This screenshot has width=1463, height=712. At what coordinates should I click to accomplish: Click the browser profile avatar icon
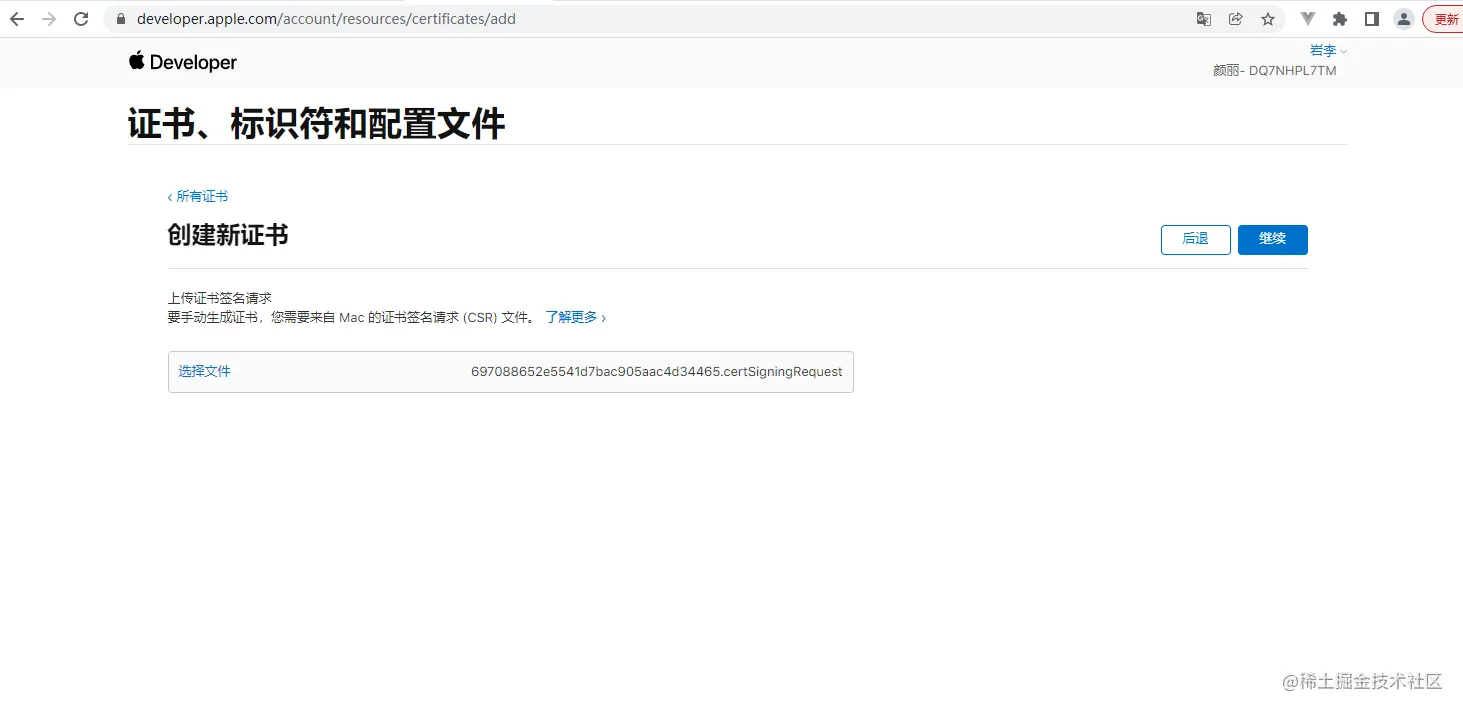click(1403, 18)
